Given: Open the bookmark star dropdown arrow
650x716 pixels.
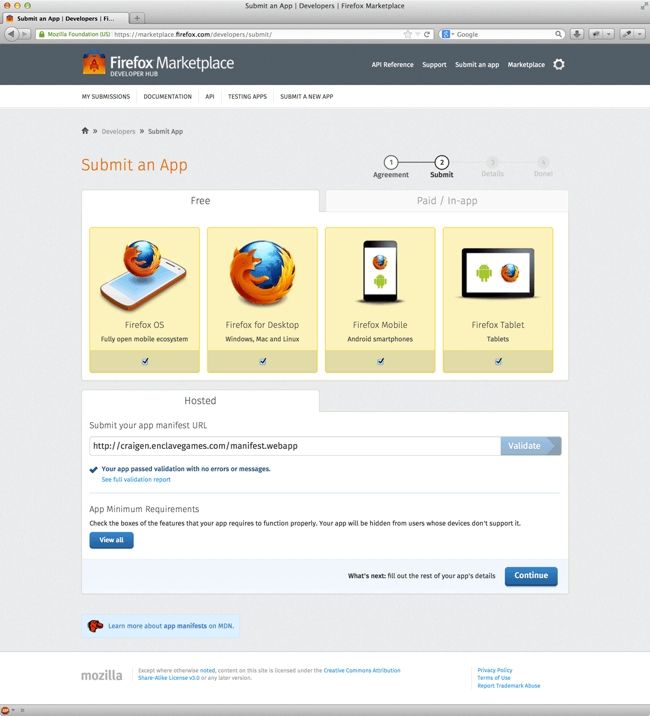Looking at the screenshot, I should (417, 34).
